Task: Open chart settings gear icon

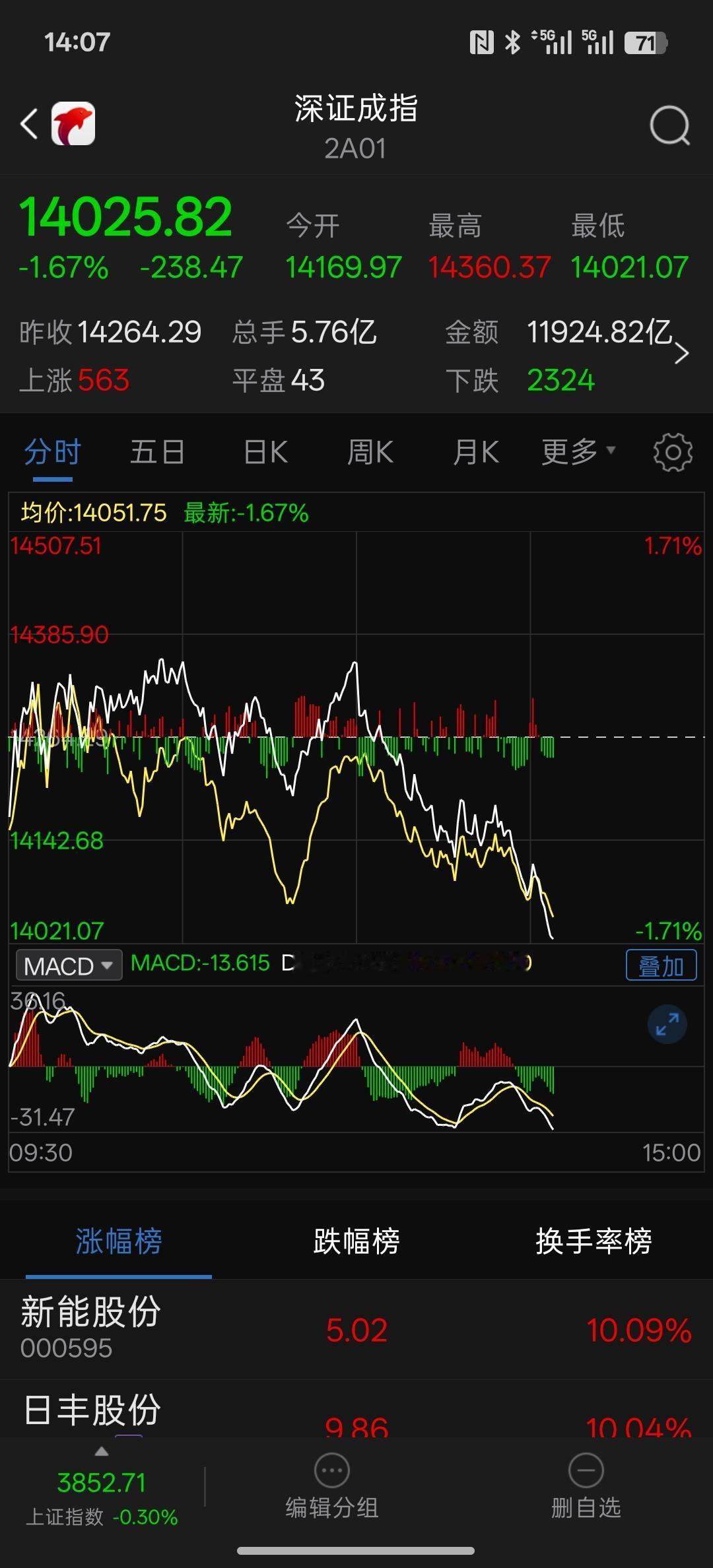Action: (x=673, y=453)
